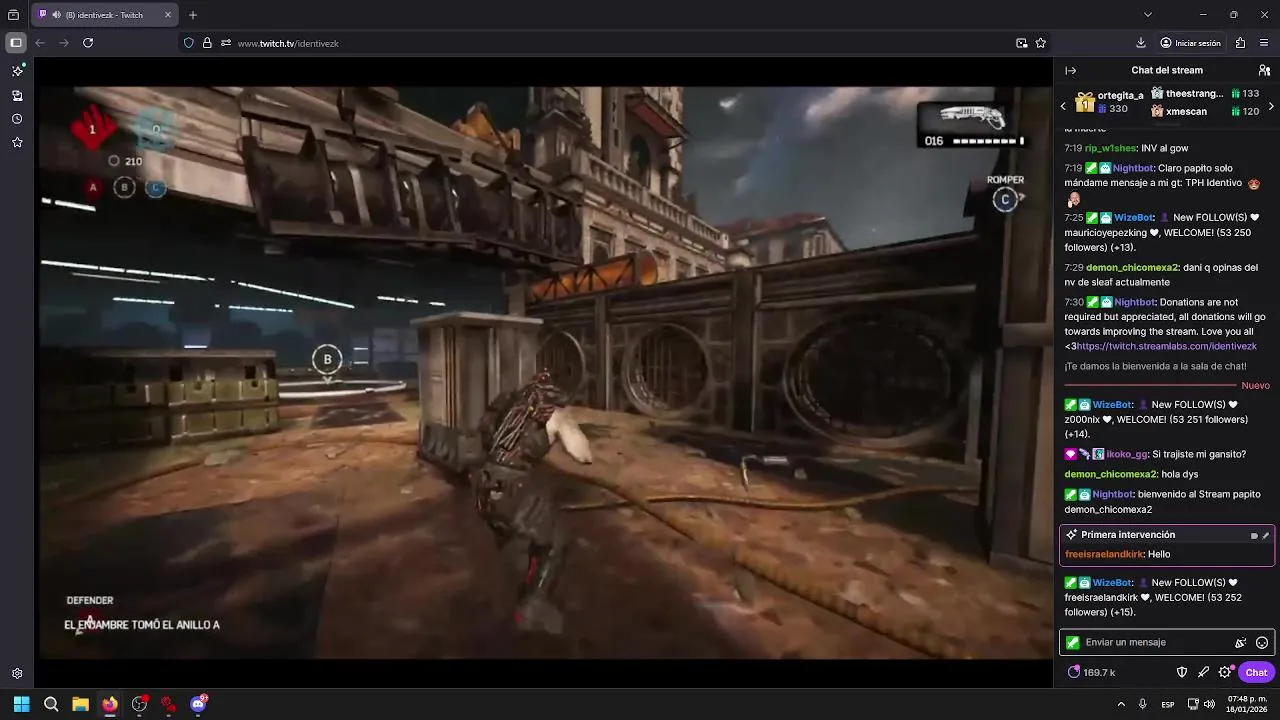1280x720 pixels.
Task: Click the stream video player
Action: 545,372
